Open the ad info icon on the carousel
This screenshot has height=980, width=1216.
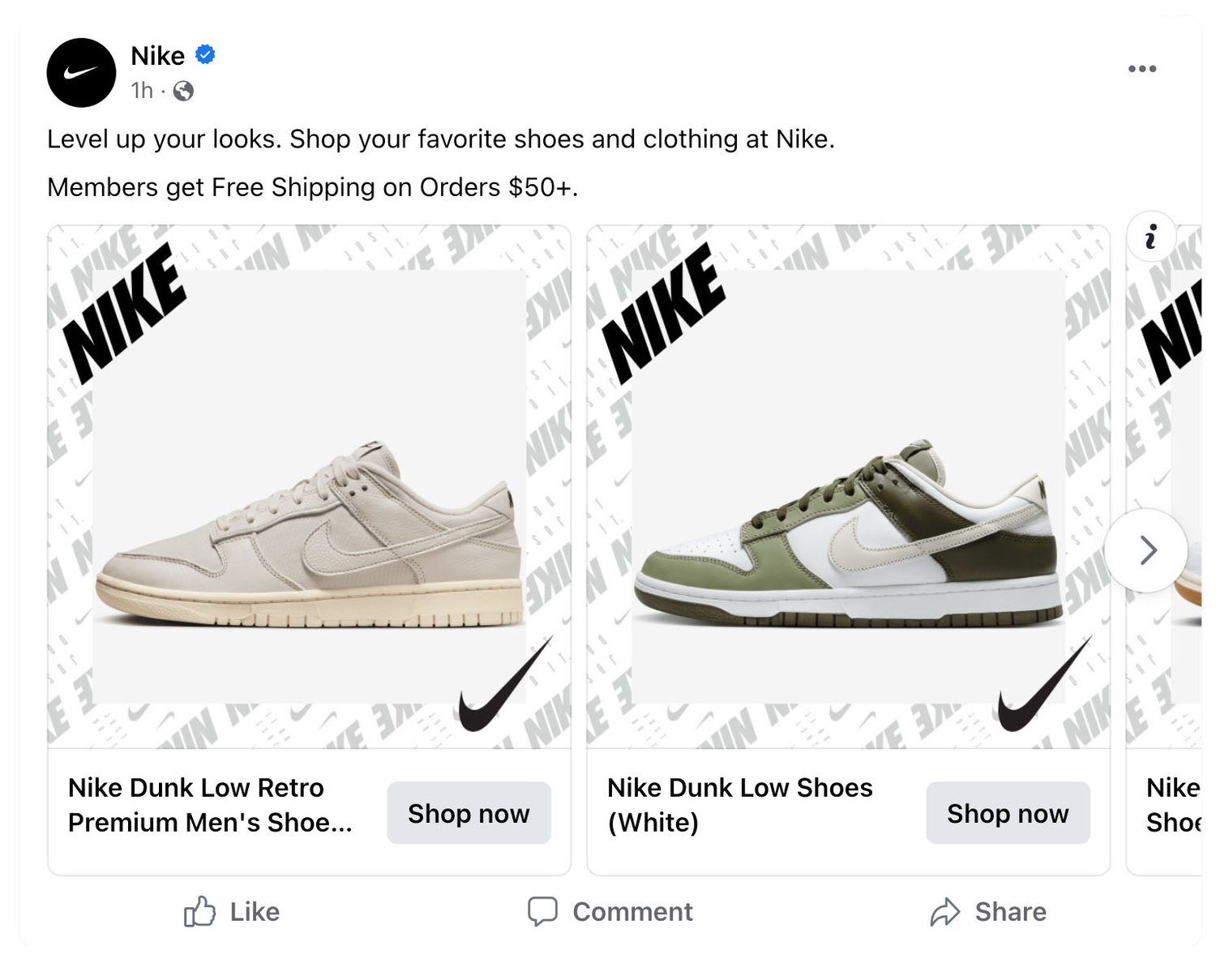(x=1150, y=237)
